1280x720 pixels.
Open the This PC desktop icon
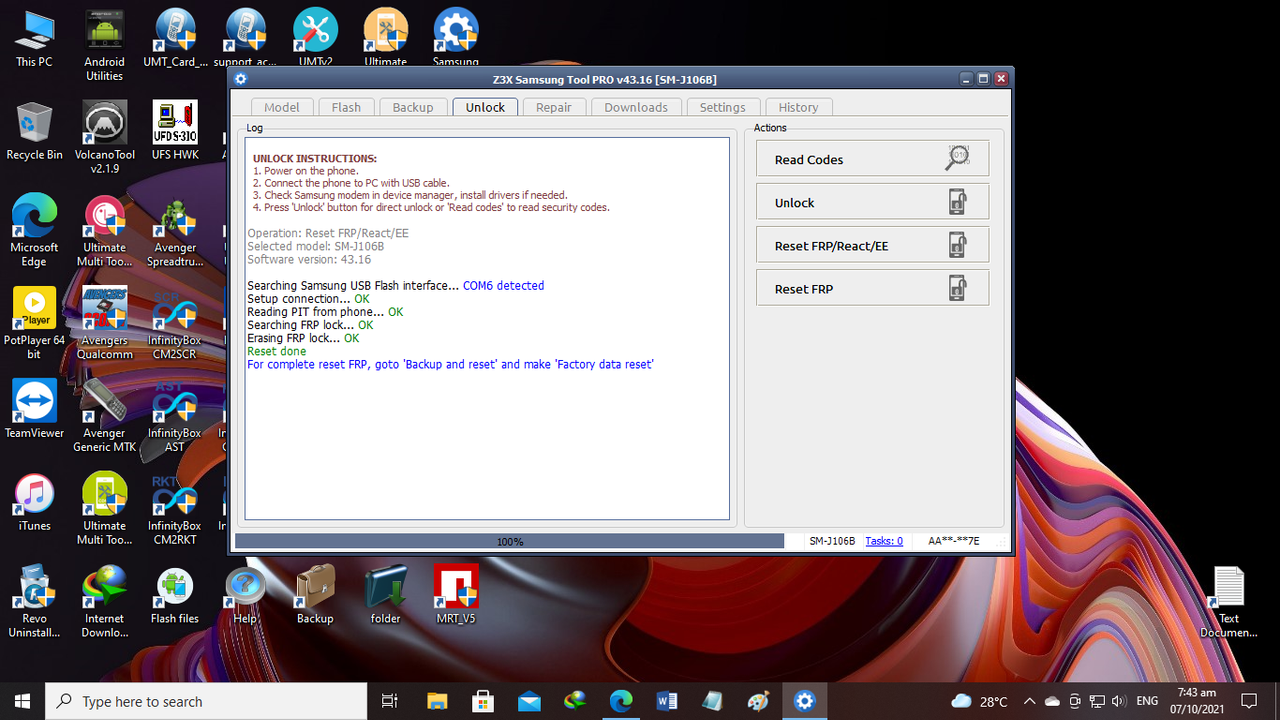coord(34,39)
